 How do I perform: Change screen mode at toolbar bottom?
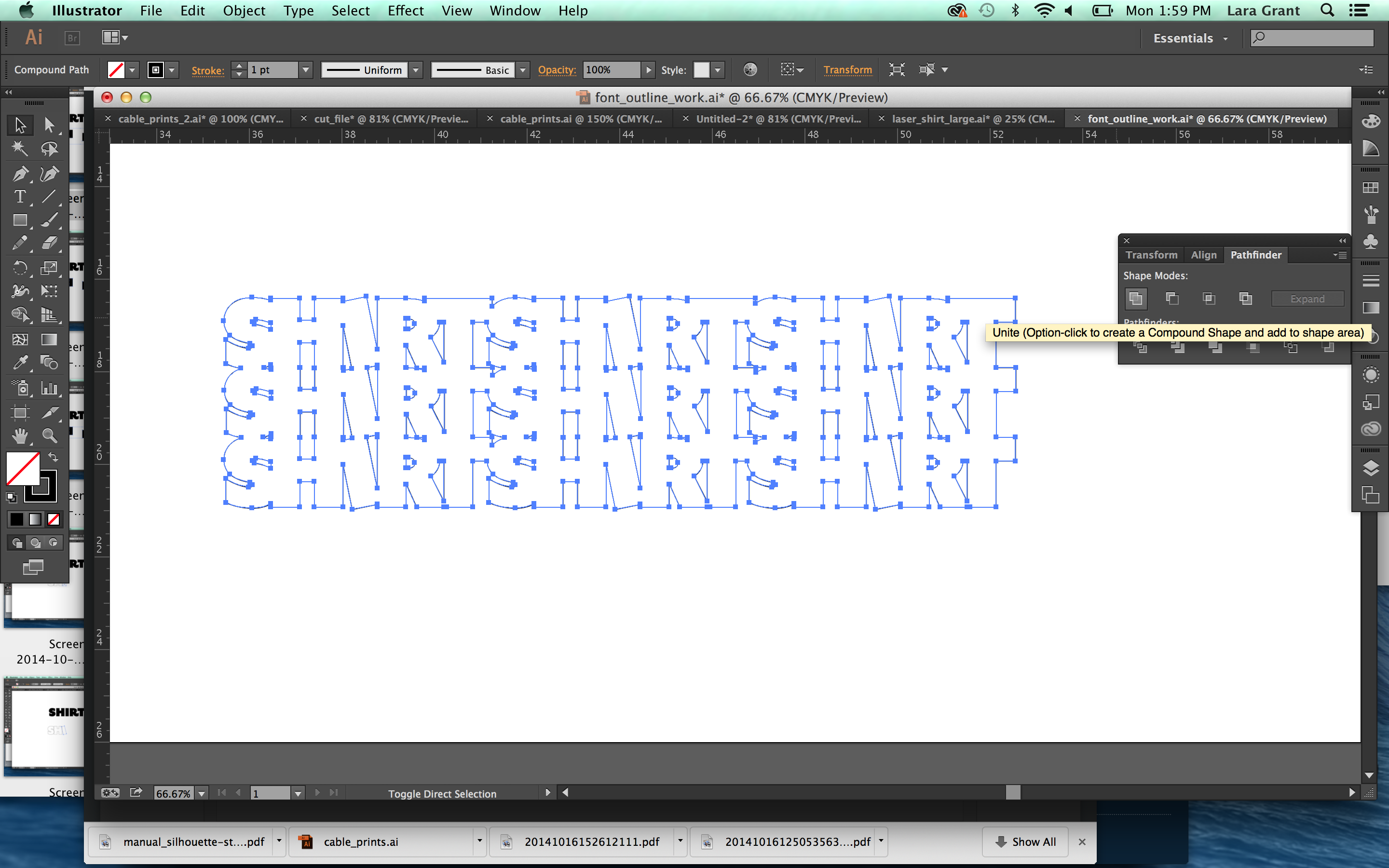tap(33, 567)
